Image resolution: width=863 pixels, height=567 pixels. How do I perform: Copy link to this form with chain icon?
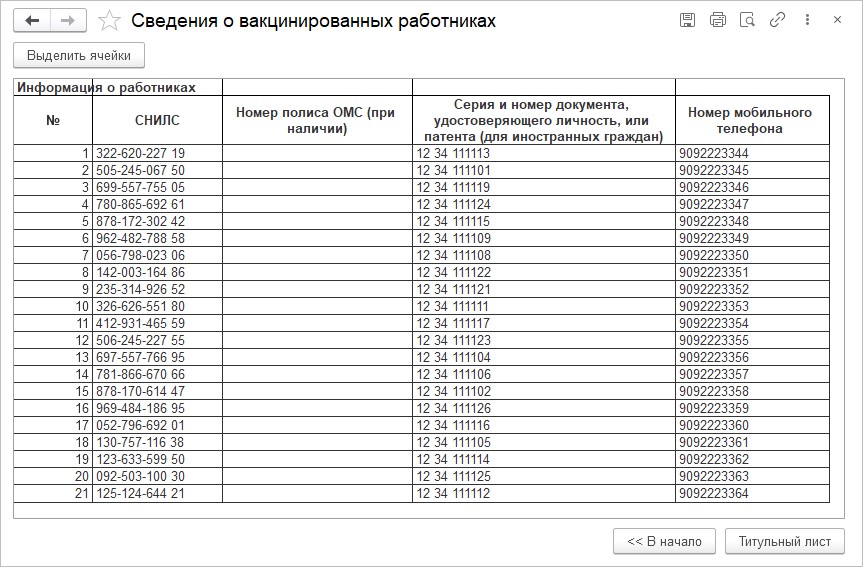(777, 20)
